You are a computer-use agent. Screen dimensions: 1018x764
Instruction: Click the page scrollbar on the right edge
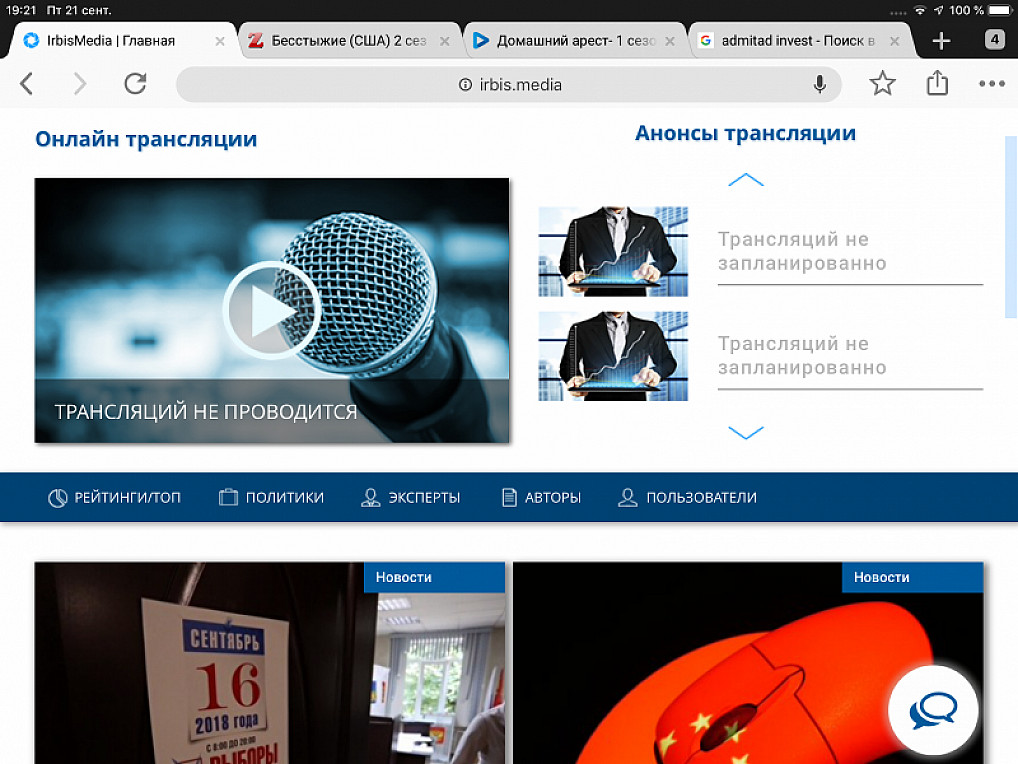tap(1010, 227)
